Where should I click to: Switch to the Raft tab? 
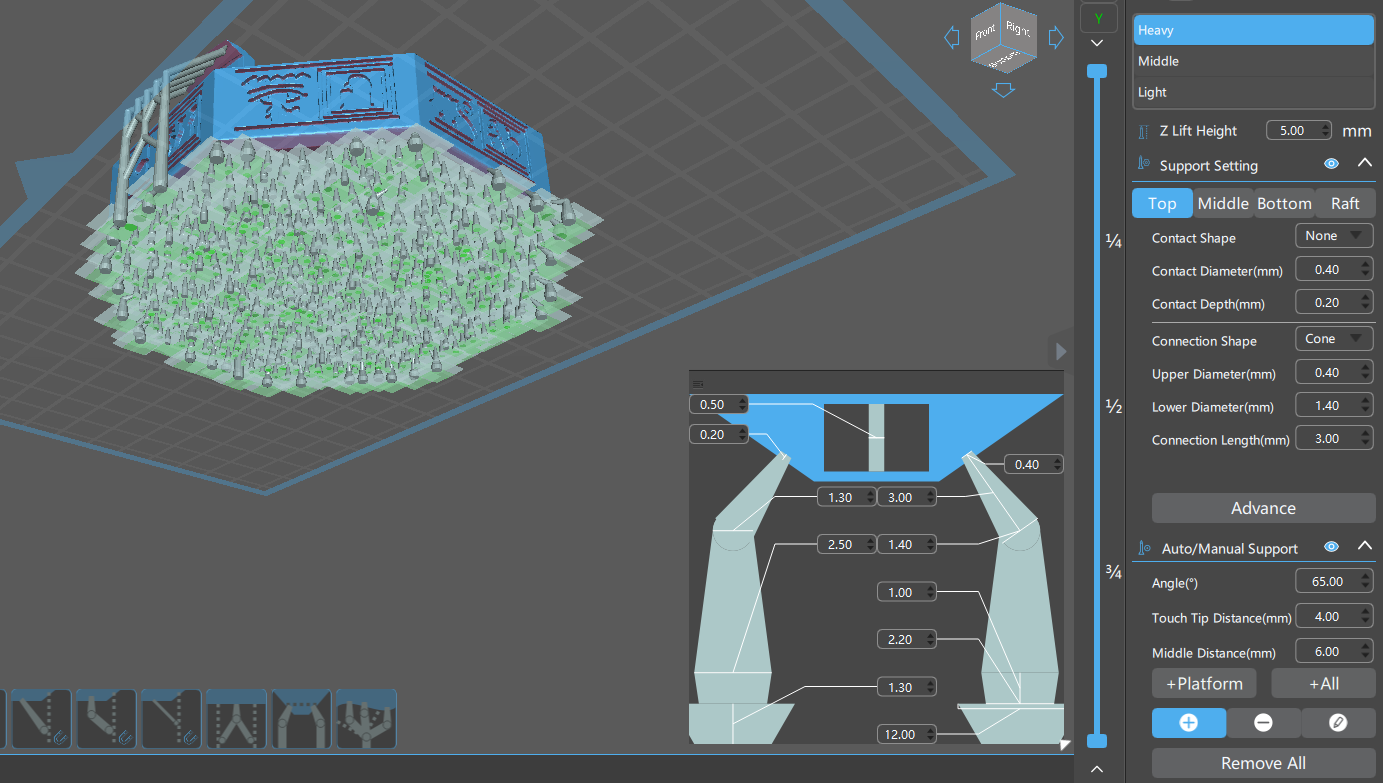coord(1345,203)
